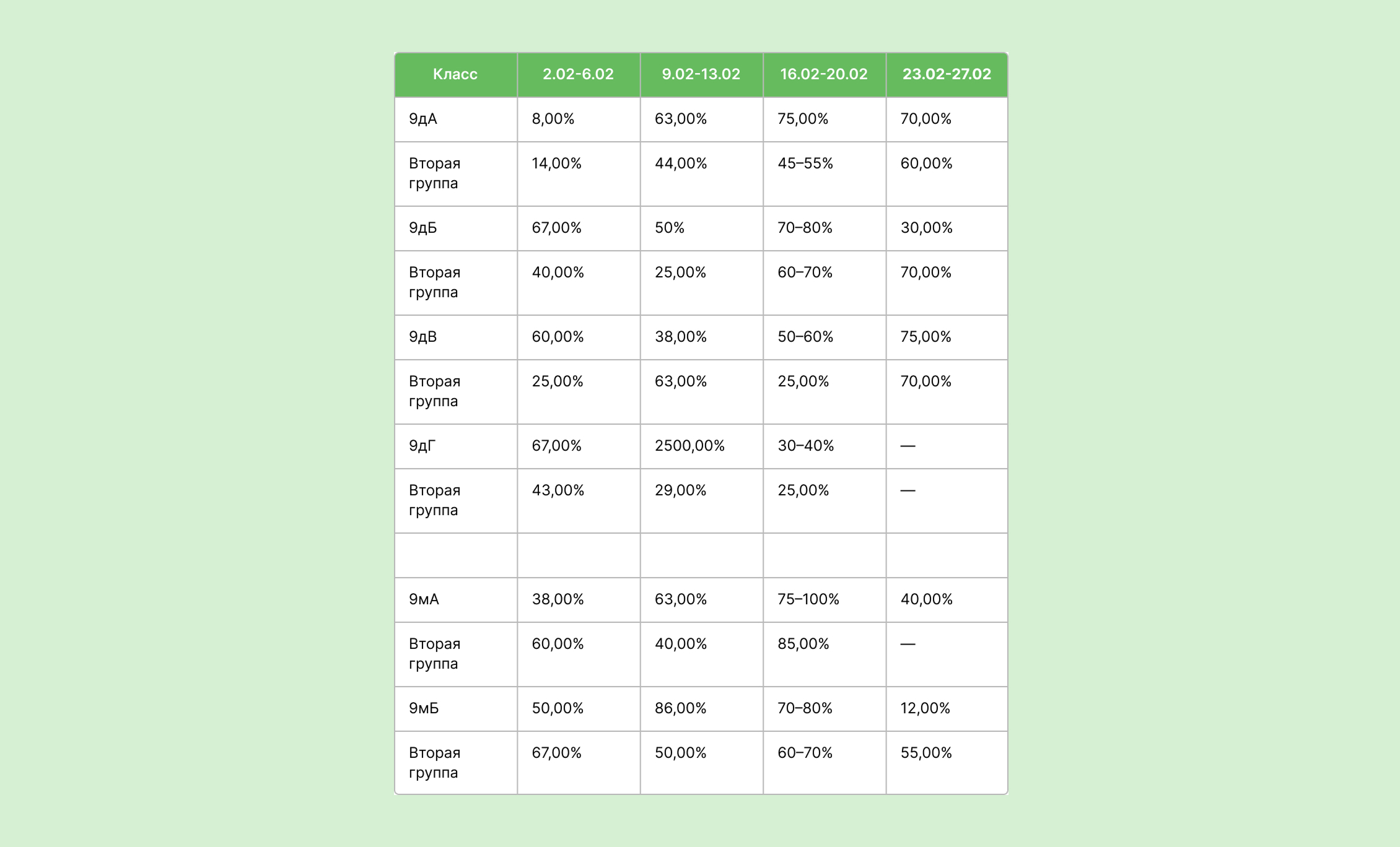The height and width of the screenshot is (847, 1400).
Task: Click the 9дВ row label
Action: pyautogui.click(x=455, y=337)
